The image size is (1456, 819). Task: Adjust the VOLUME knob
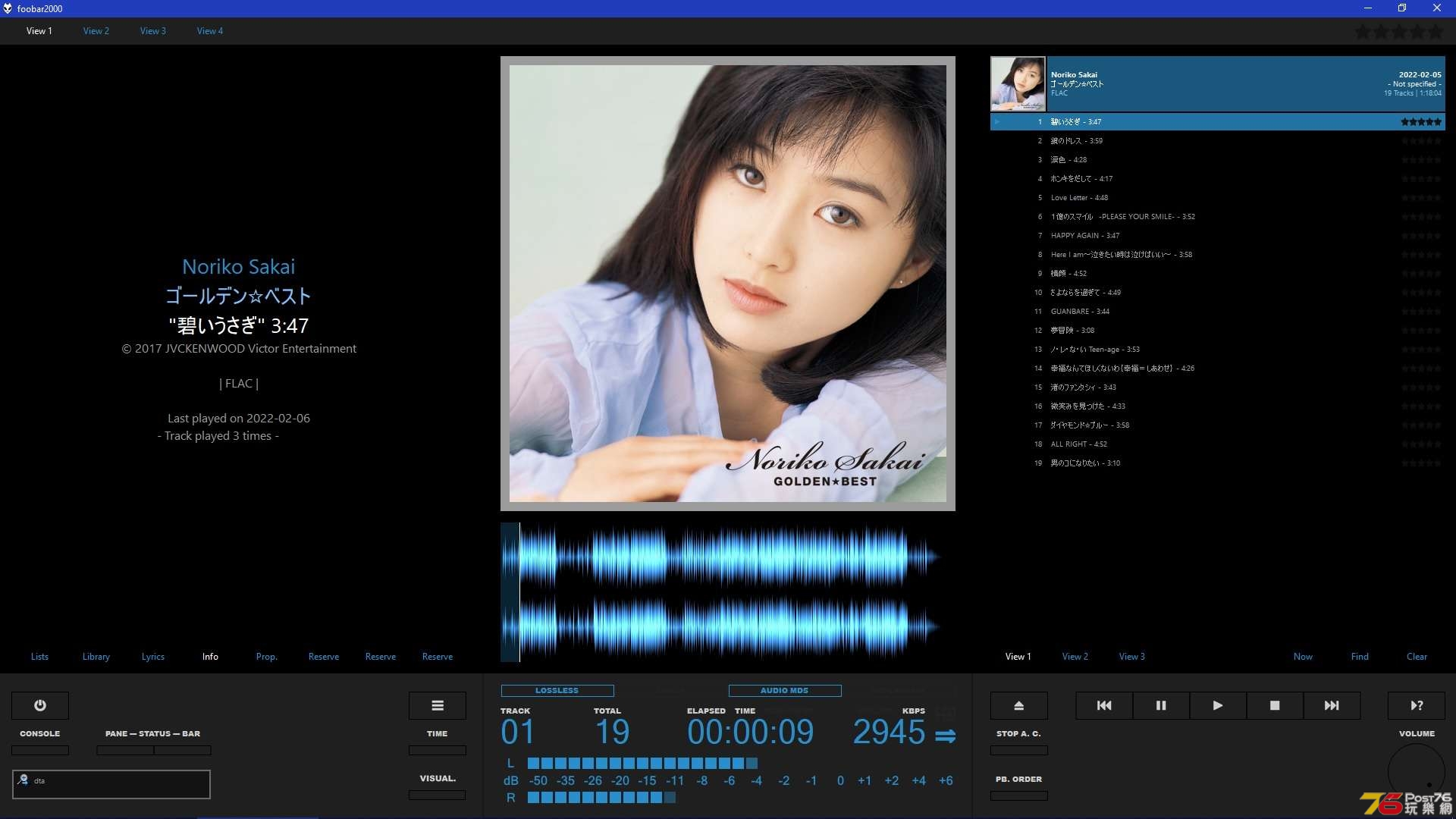pos(1417,772)
